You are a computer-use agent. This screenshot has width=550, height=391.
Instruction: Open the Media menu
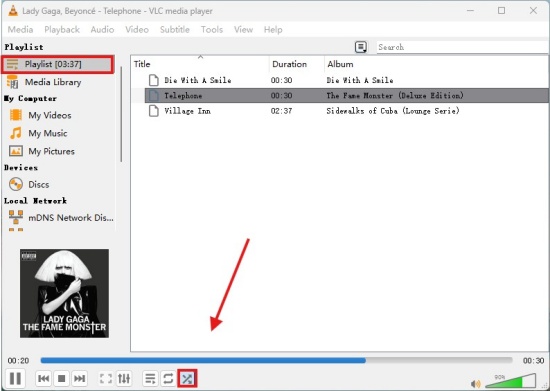point(20,29)
